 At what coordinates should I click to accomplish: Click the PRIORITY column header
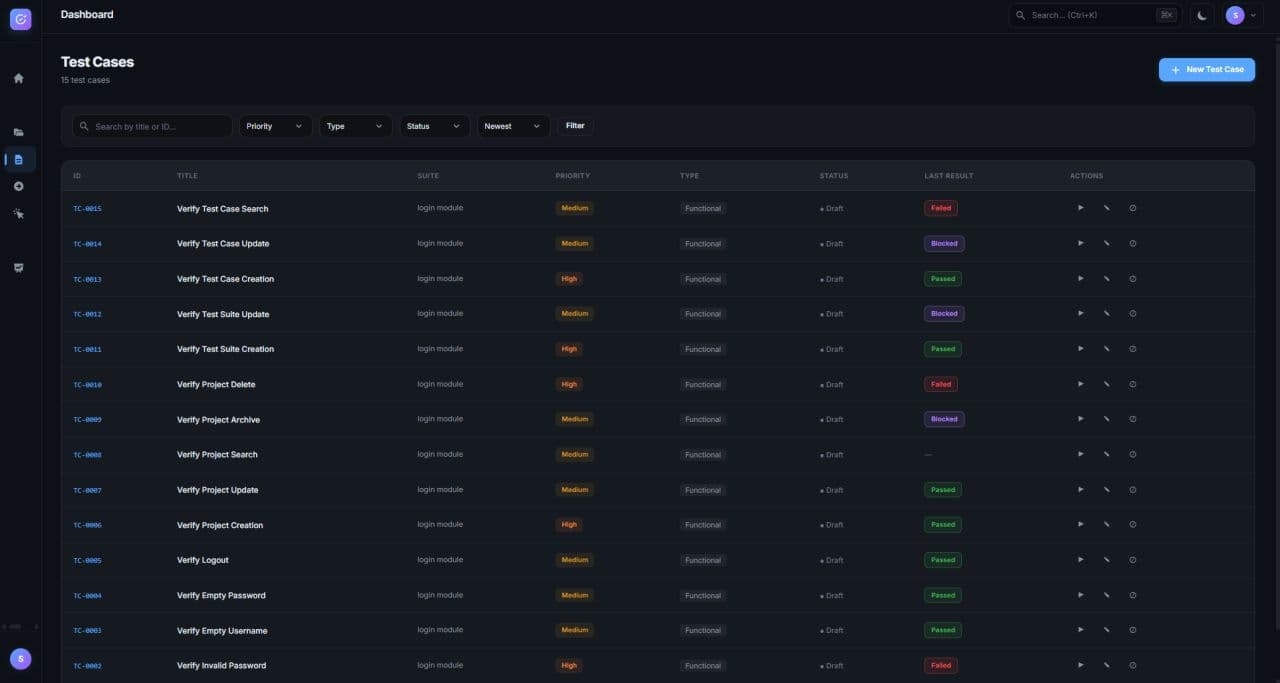pyautogui.click(x=573, y=176)
